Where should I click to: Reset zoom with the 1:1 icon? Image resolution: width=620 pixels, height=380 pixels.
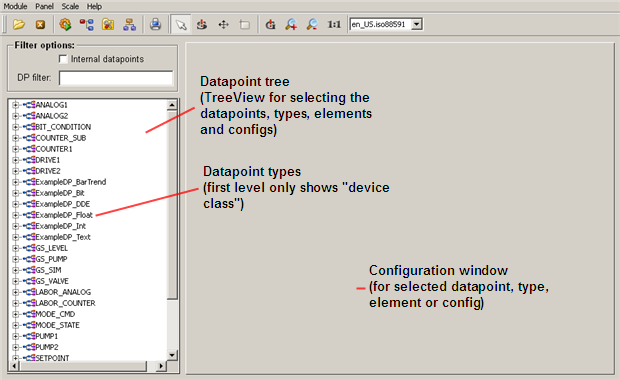tap(334, 25)
